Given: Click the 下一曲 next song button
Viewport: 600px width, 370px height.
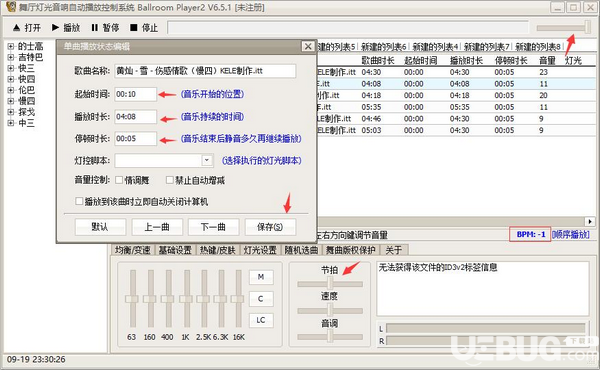Looking at the screenshot, I should coord(214,227).
